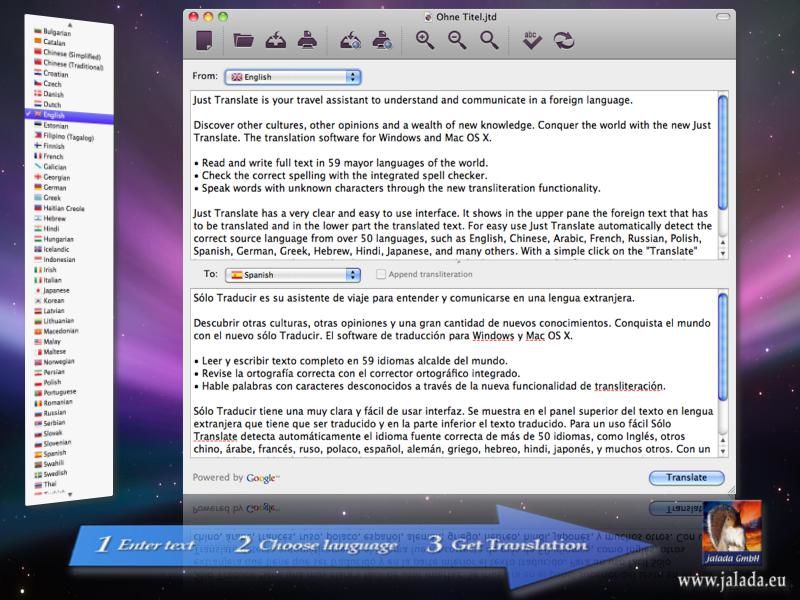Click the plain magnifier toolbar icon

[x=489, y=40]
